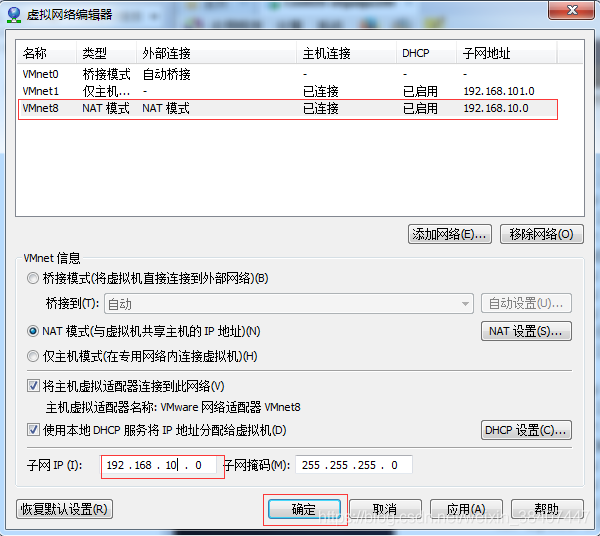Click 恢复默认设置(R) button
The height and width of the screenshot is (536, 600).
click(x=64, y=509)
